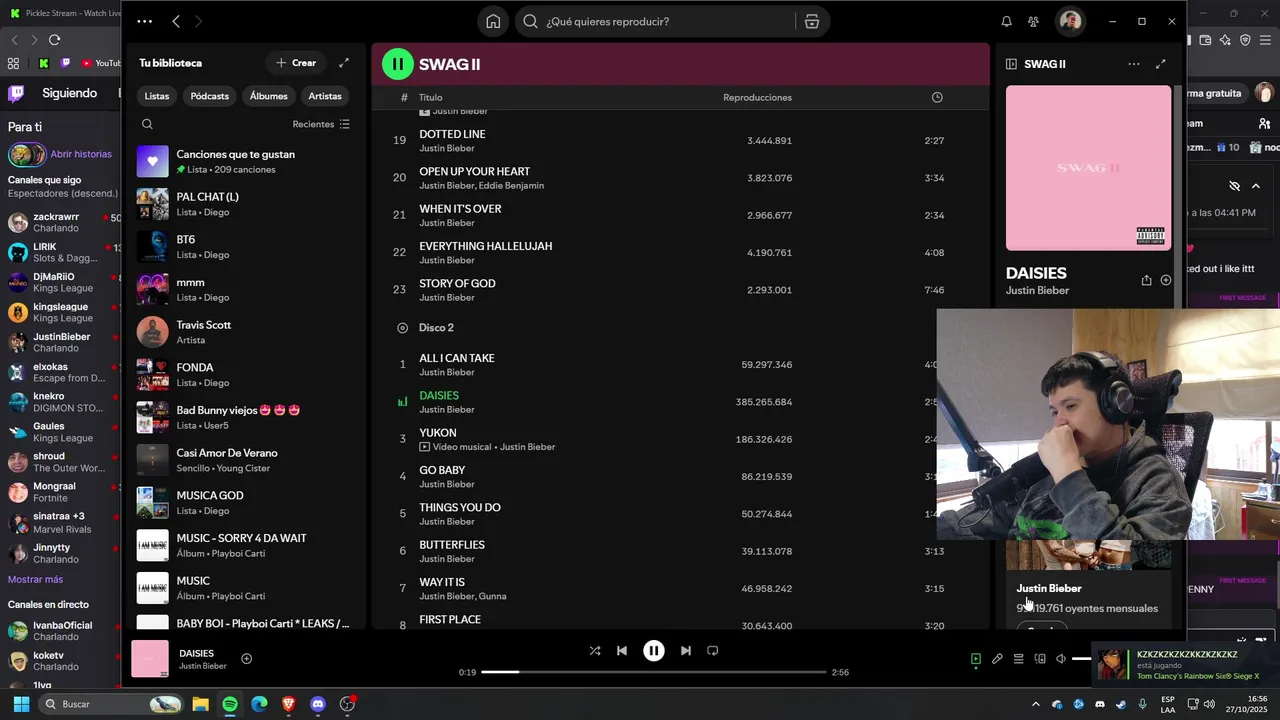Seek within the song progress bar
Viewport: 1280px width, 720px height.
pyautogui.click(x=654, y=672)
